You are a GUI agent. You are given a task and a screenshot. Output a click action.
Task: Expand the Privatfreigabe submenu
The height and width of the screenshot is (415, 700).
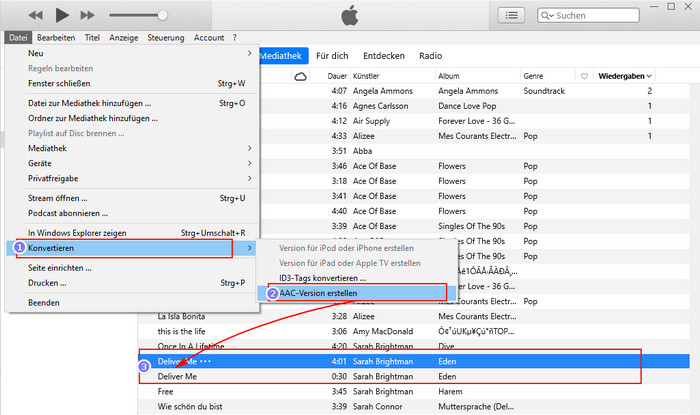132,178
